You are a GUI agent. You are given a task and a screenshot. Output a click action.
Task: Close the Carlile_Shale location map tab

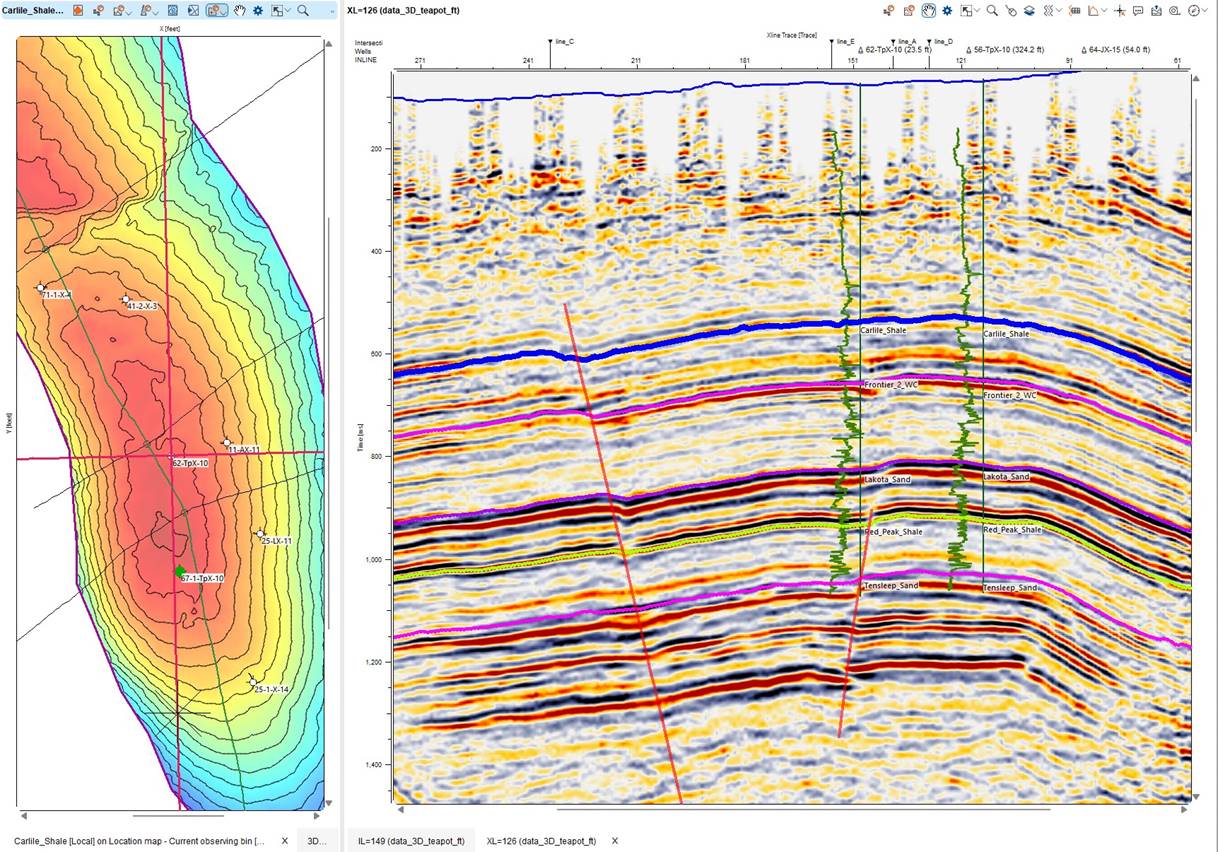coord(284,841)
